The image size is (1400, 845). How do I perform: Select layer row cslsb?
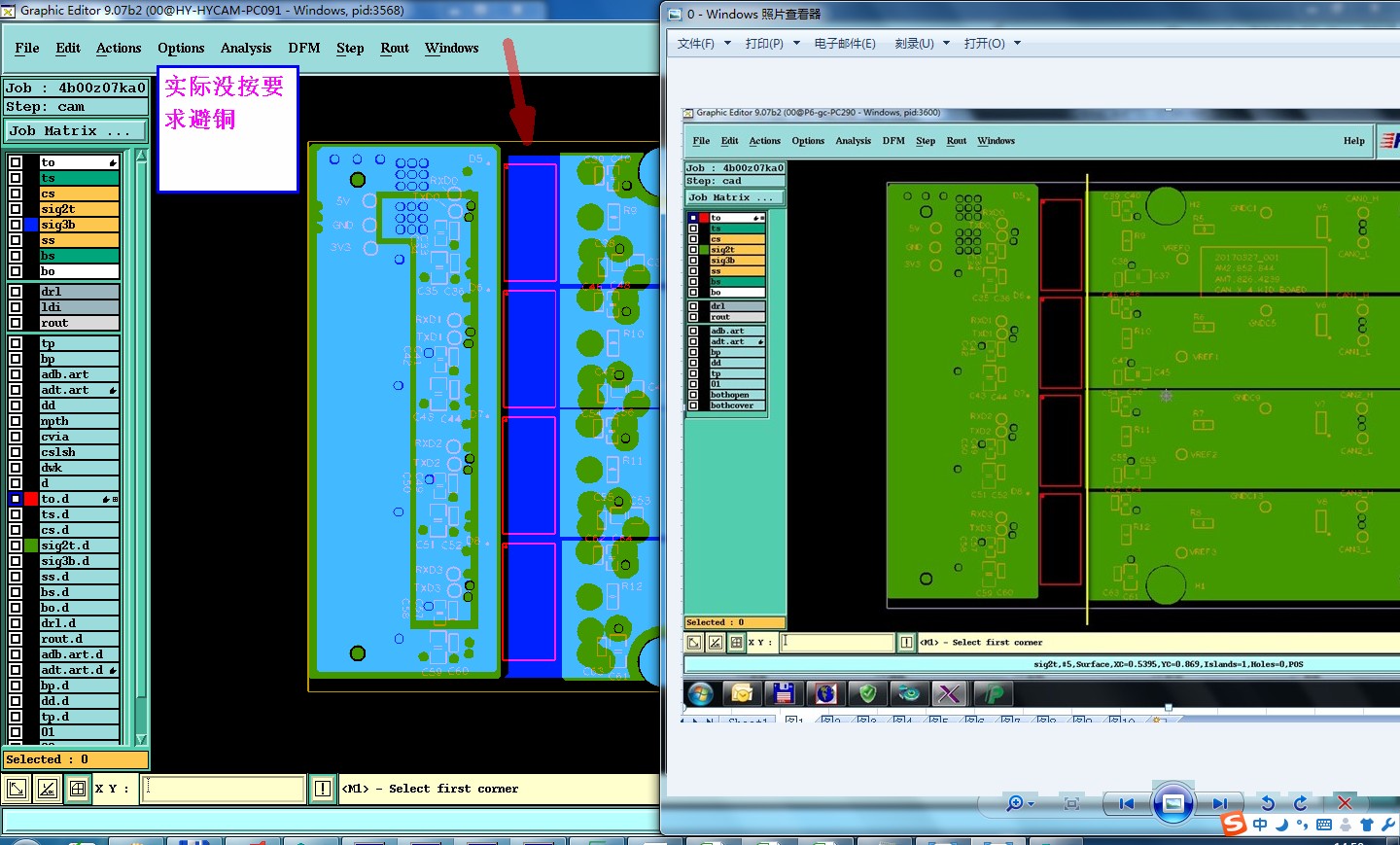coord(79,452)
